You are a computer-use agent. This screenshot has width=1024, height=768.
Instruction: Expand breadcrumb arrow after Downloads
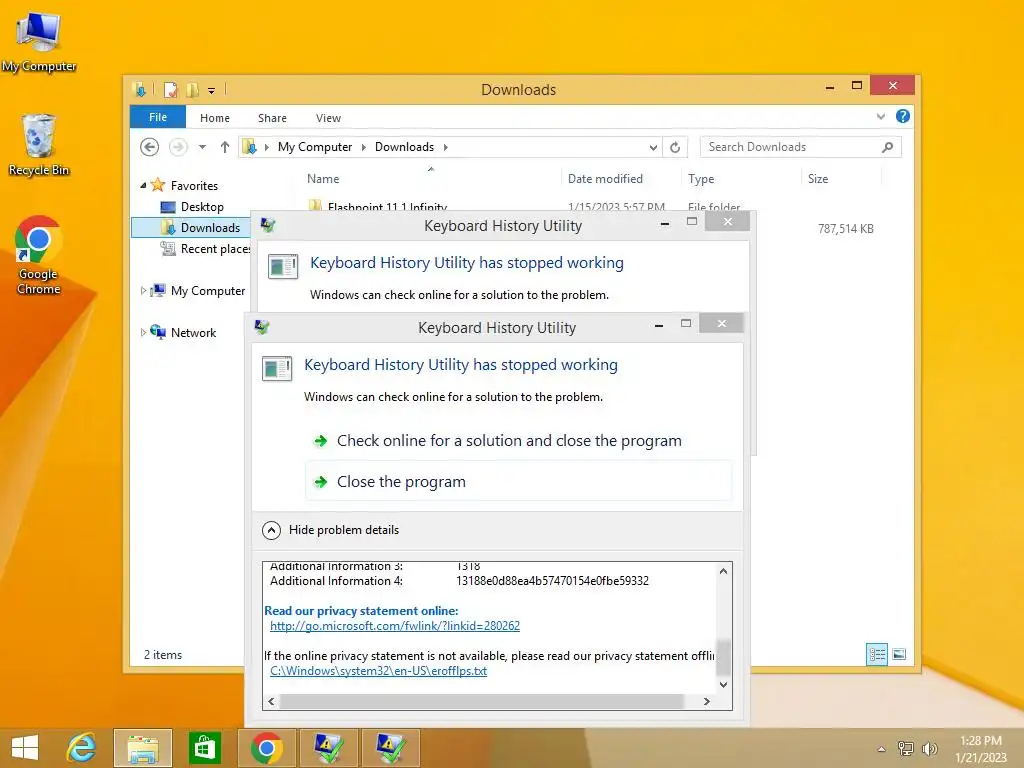pos(445,147)
